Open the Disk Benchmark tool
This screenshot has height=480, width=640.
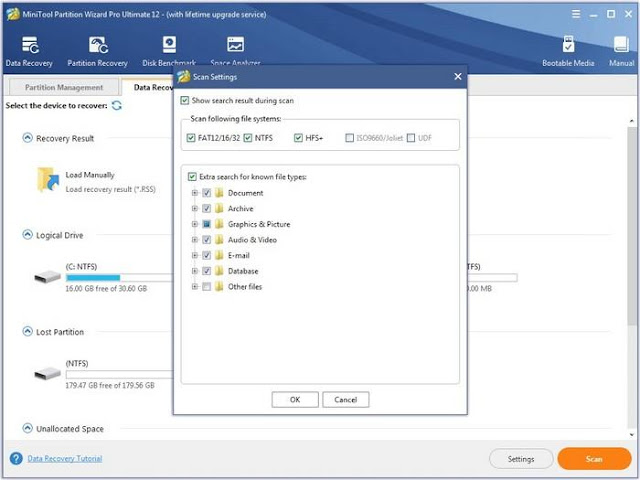coord(169,51)
